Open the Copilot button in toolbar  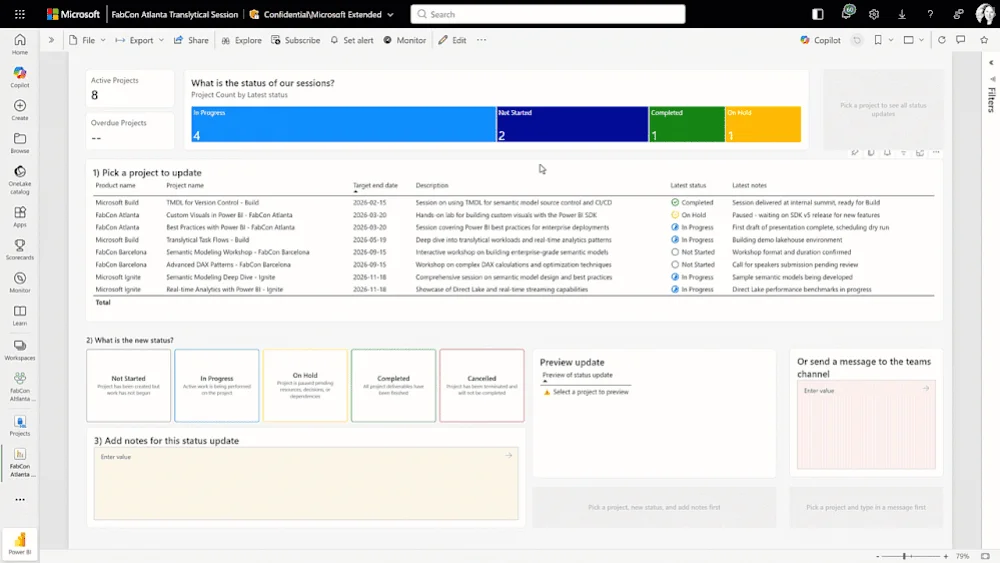click(821, 40)
